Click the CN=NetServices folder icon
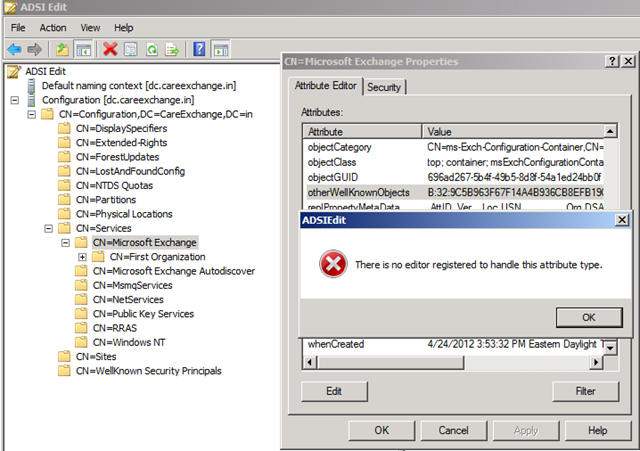 coord(81,300)
